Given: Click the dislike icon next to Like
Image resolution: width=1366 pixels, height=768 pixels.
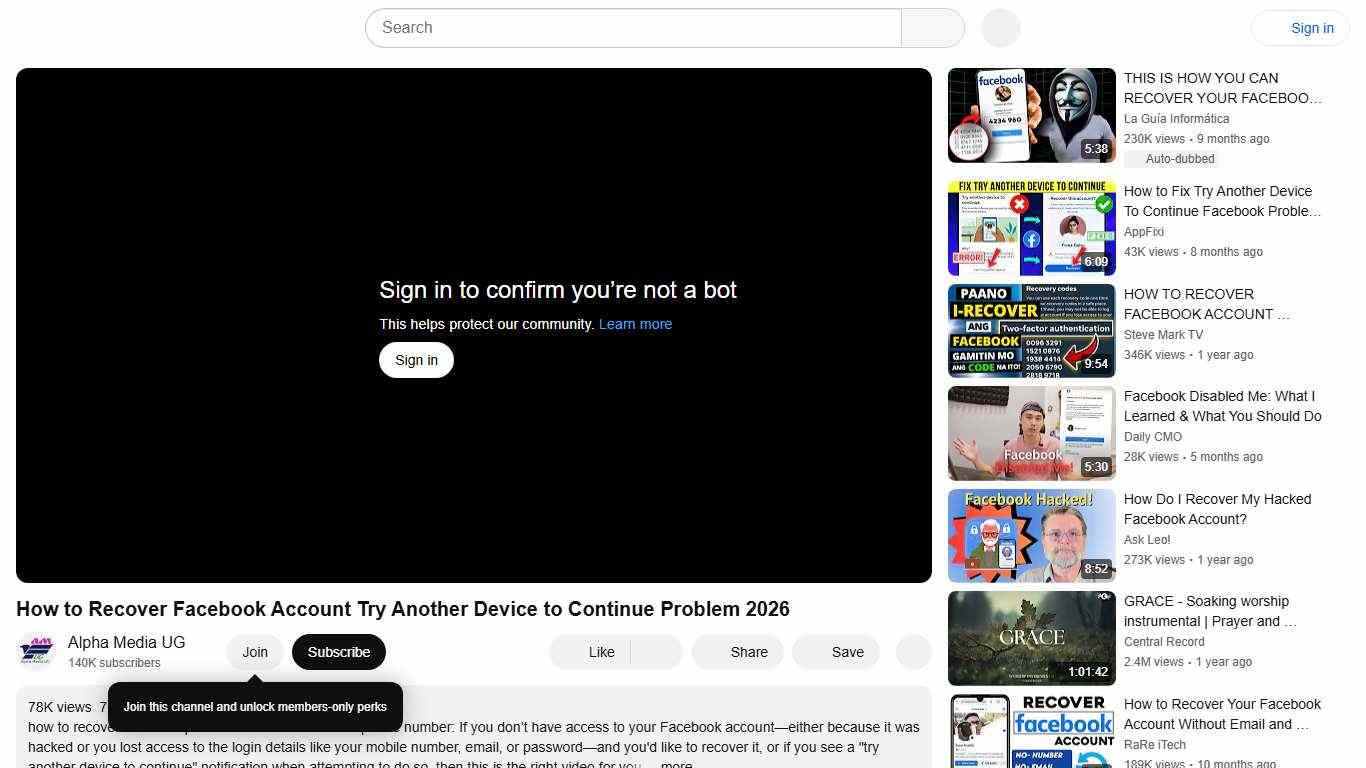Looking at the screenshot, I should point(655,651).
